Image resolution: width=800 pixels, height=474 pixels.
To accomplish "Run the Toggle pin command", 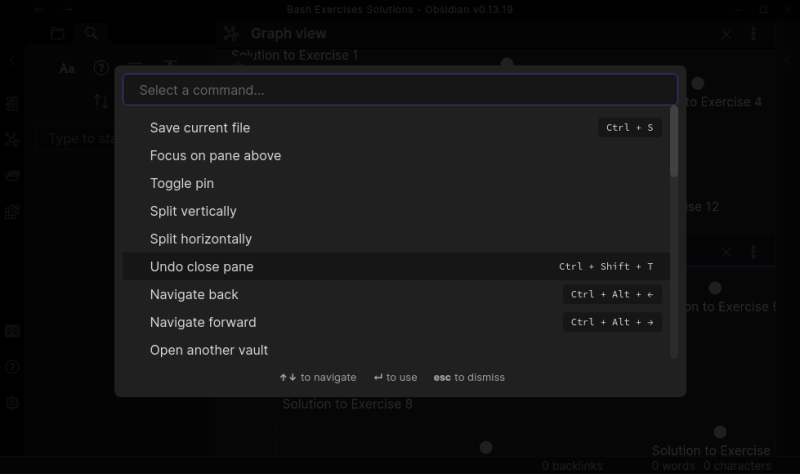I will [182, 184].
